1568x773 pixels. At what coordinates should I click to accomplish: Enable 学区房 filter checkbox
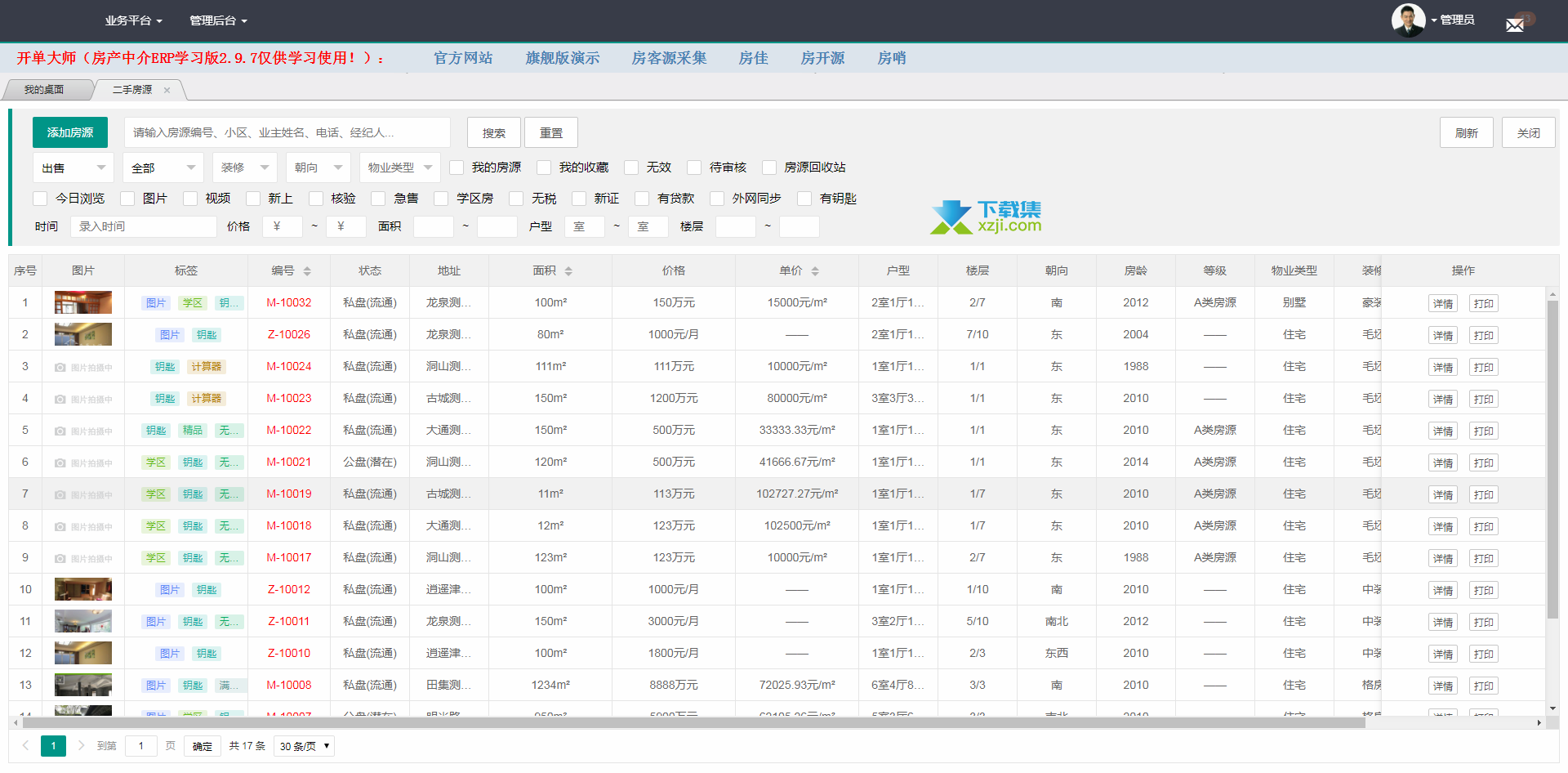[x=441, y=199]
